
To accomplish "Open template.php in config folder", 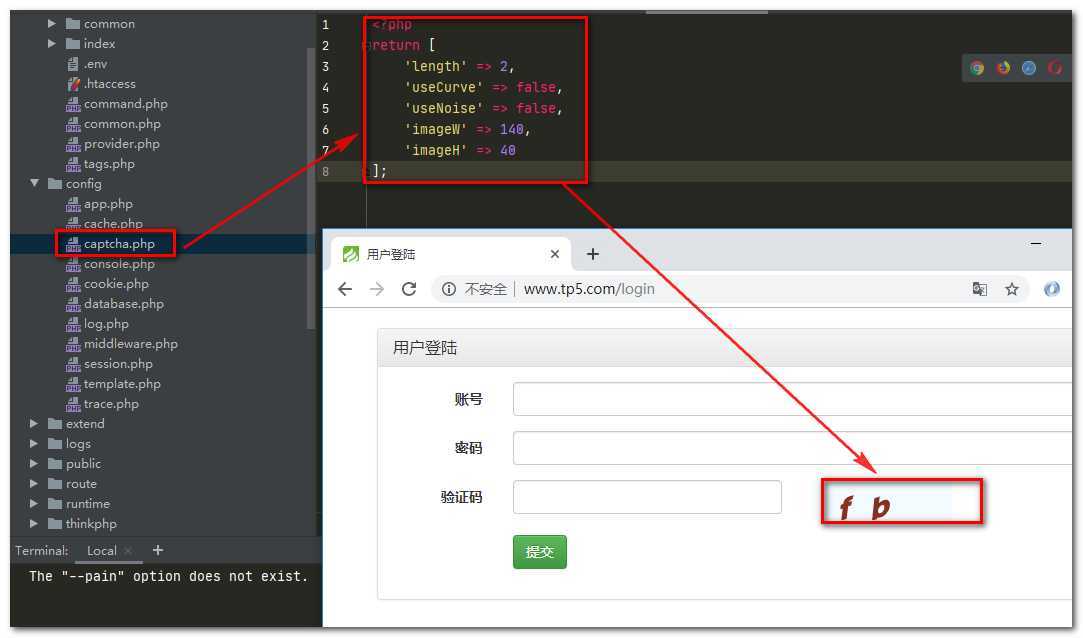I will [x=122, y=385].
